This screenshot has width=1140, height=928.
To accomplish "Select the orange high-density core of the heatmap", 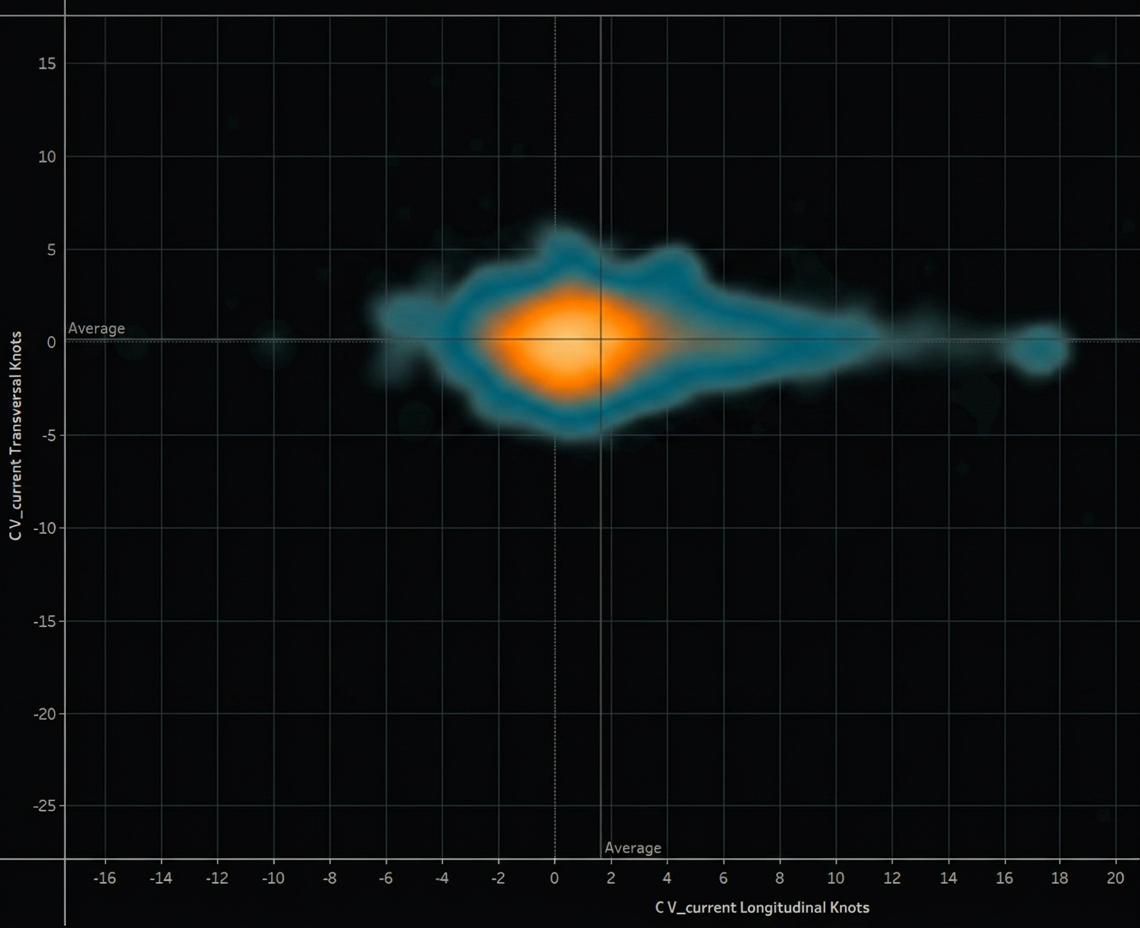I will point(573,342).
